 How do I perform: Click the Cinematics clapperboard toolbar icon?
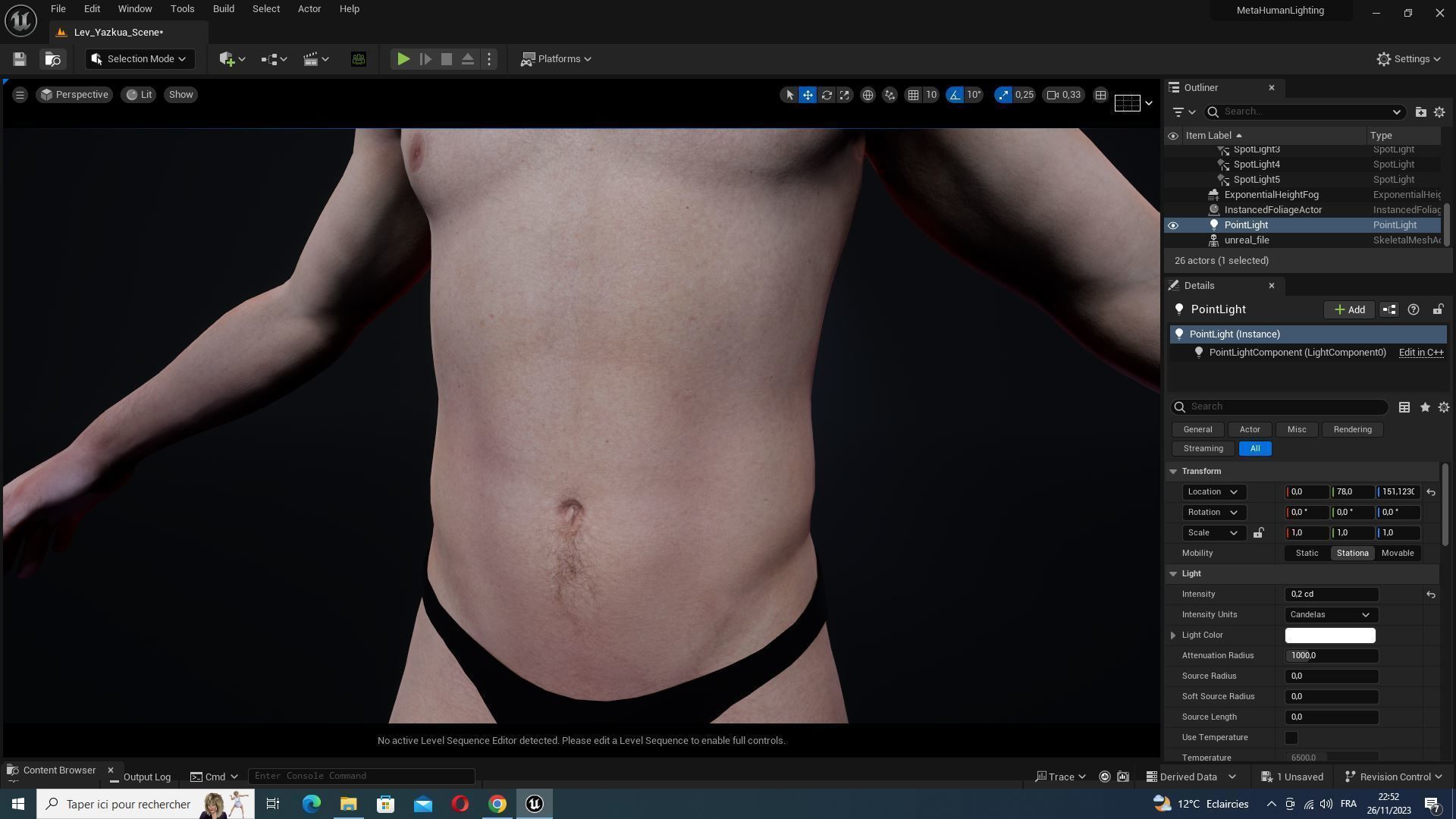pyautogui.click(x=310, y=59)
